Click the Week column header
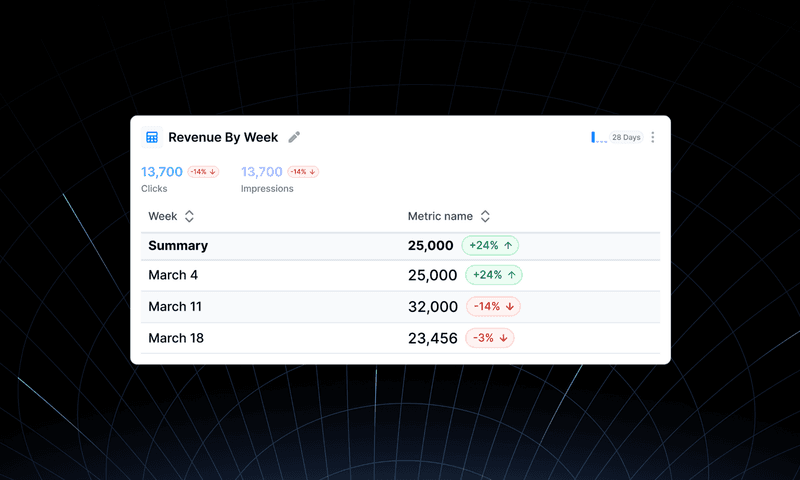 [163, 216]
